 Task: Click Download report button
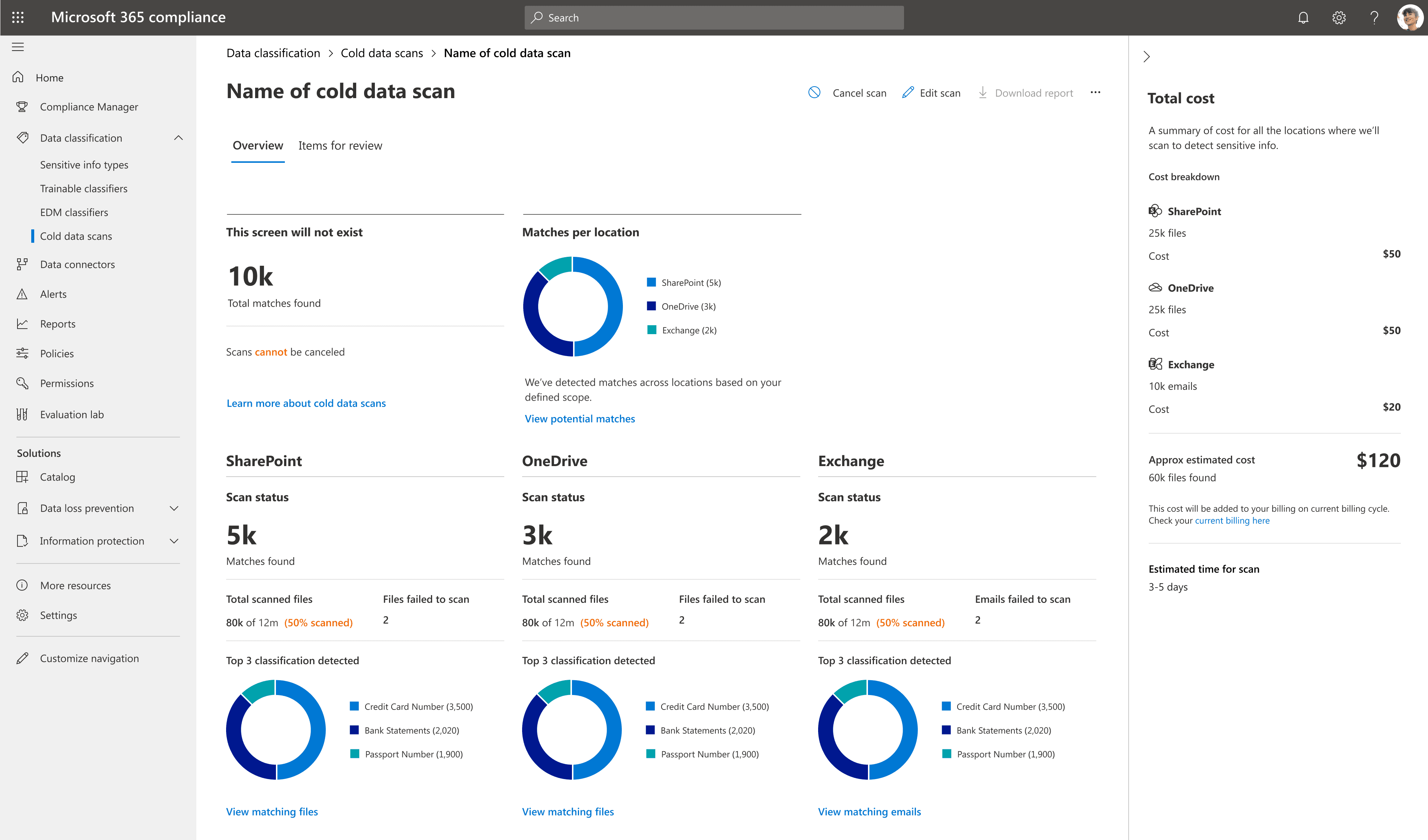click(1026, 92)
